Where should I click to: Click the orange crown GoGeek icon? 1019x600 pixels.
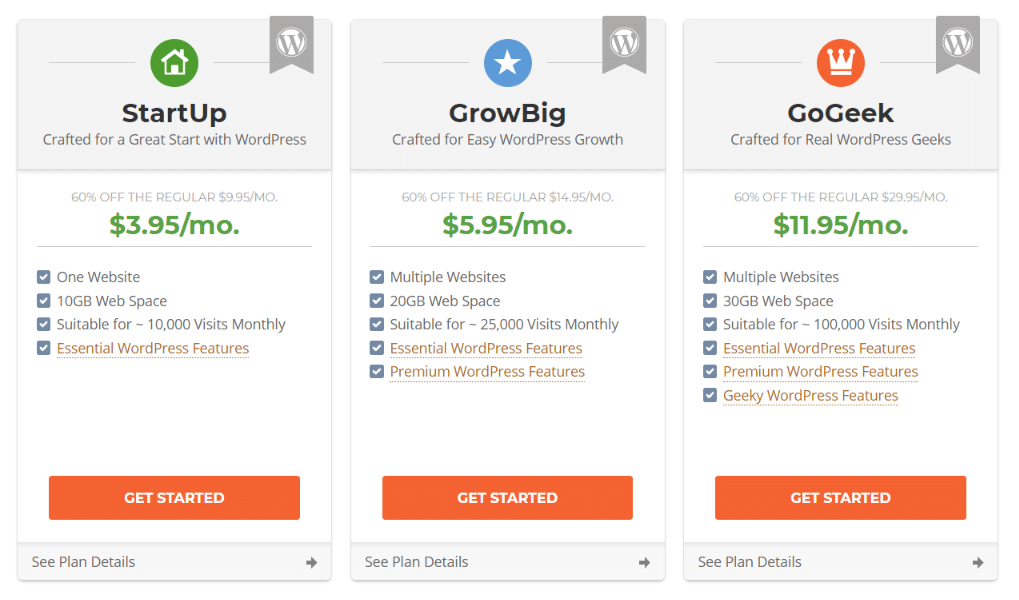coord(840,63)
